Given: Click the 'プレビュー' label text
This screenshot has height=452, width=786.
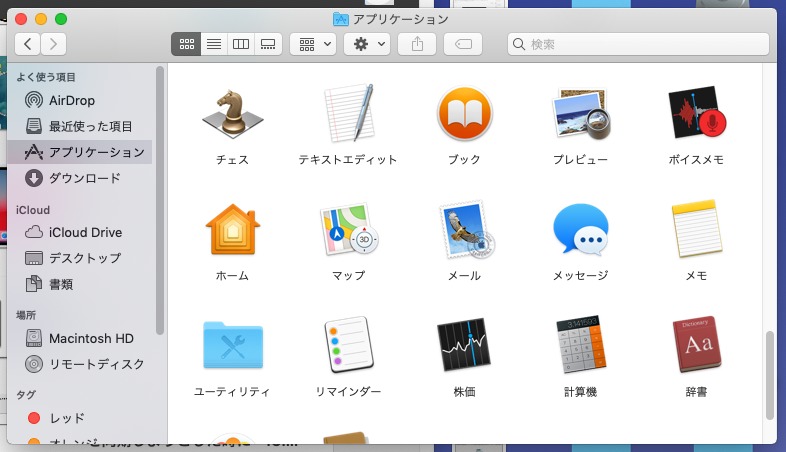Looking at the screenshot, I should tap(580, 159).
